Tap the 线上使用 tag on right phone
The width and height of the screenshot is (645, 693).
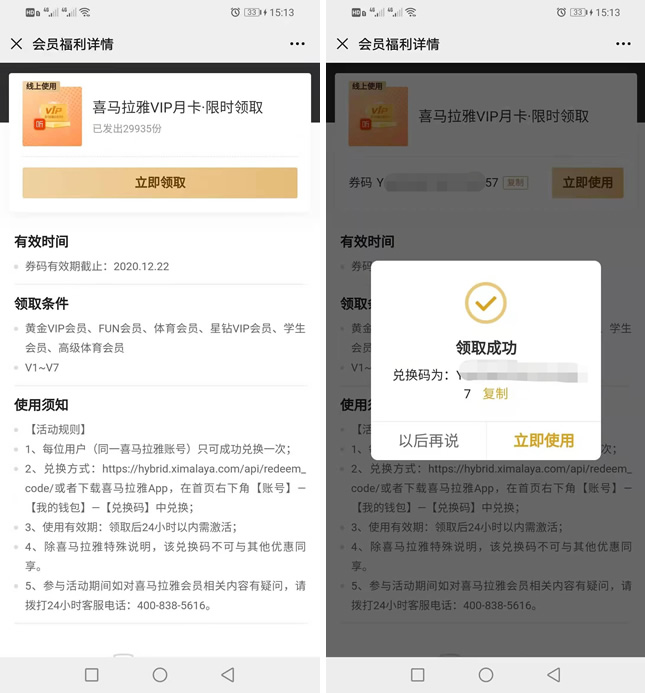[367, 86]
